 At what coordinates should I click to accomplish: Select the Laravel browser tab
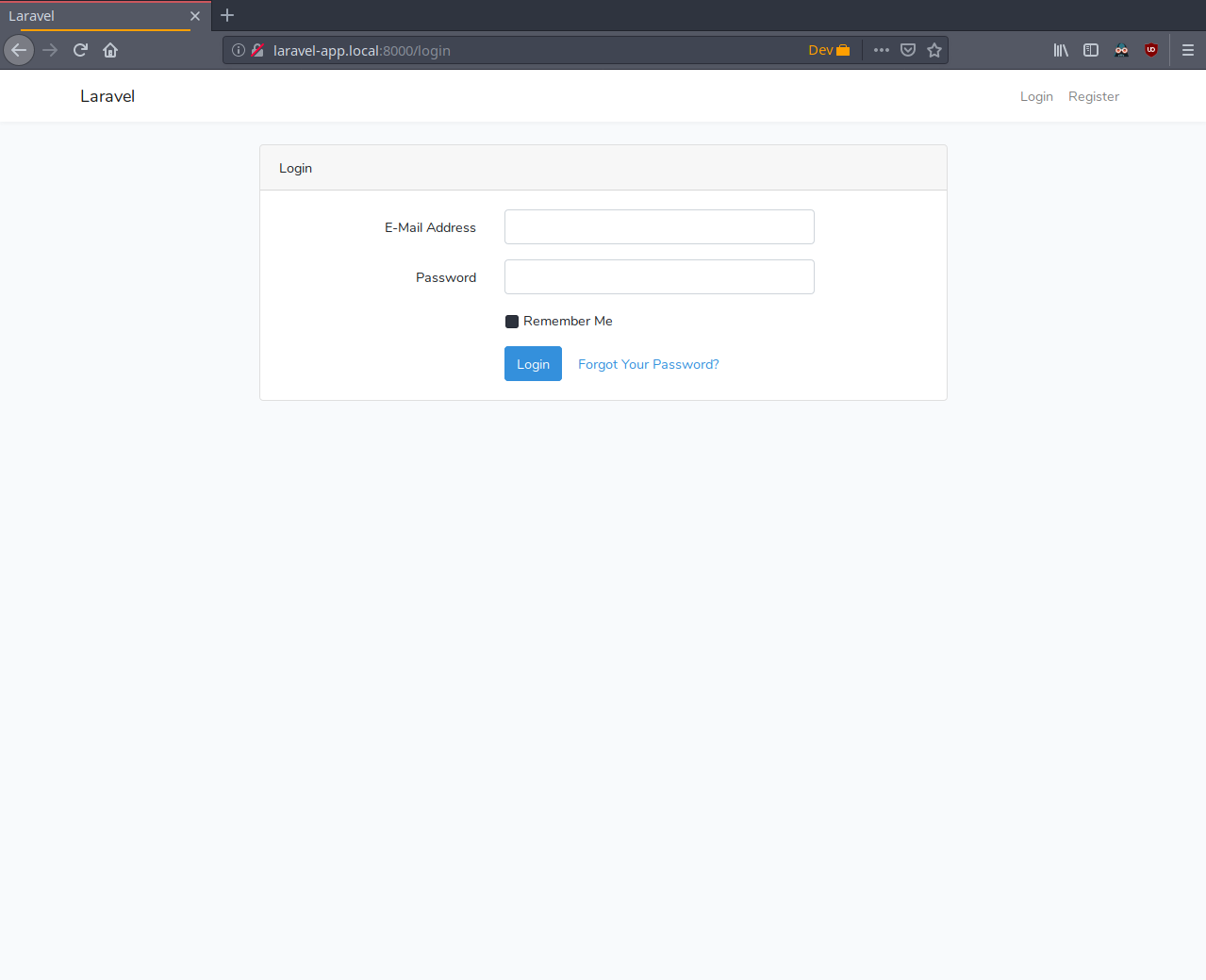(x=94, y=16)
